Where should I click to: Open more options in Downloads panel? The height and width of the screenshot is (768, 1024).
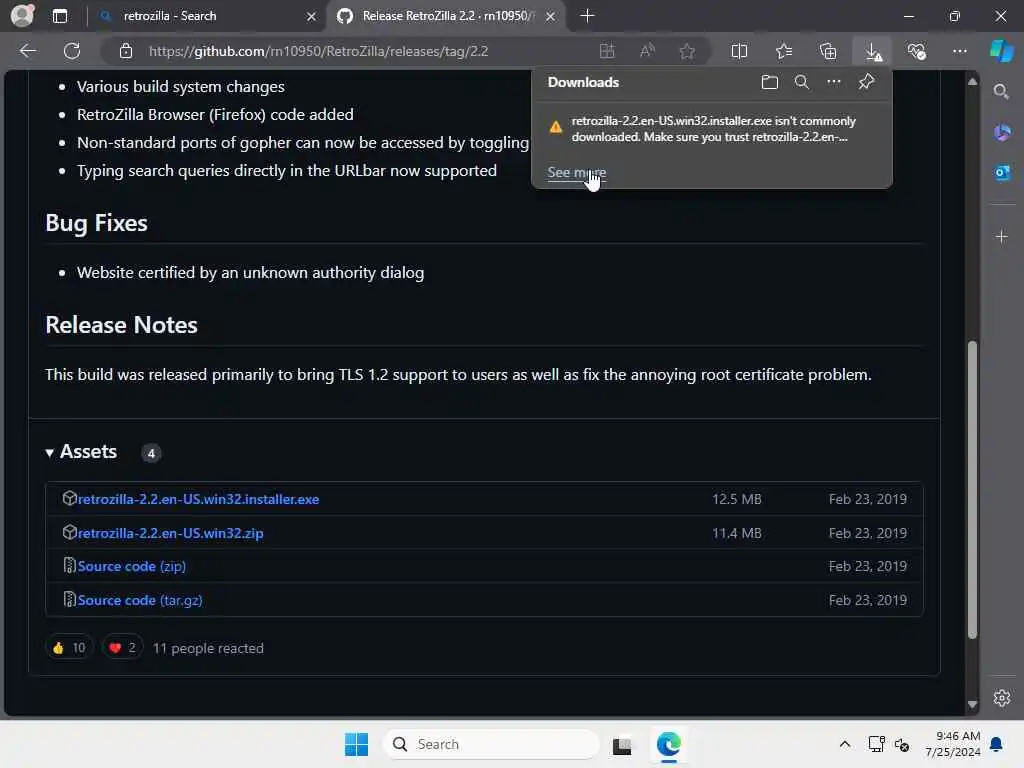(834, 82)
